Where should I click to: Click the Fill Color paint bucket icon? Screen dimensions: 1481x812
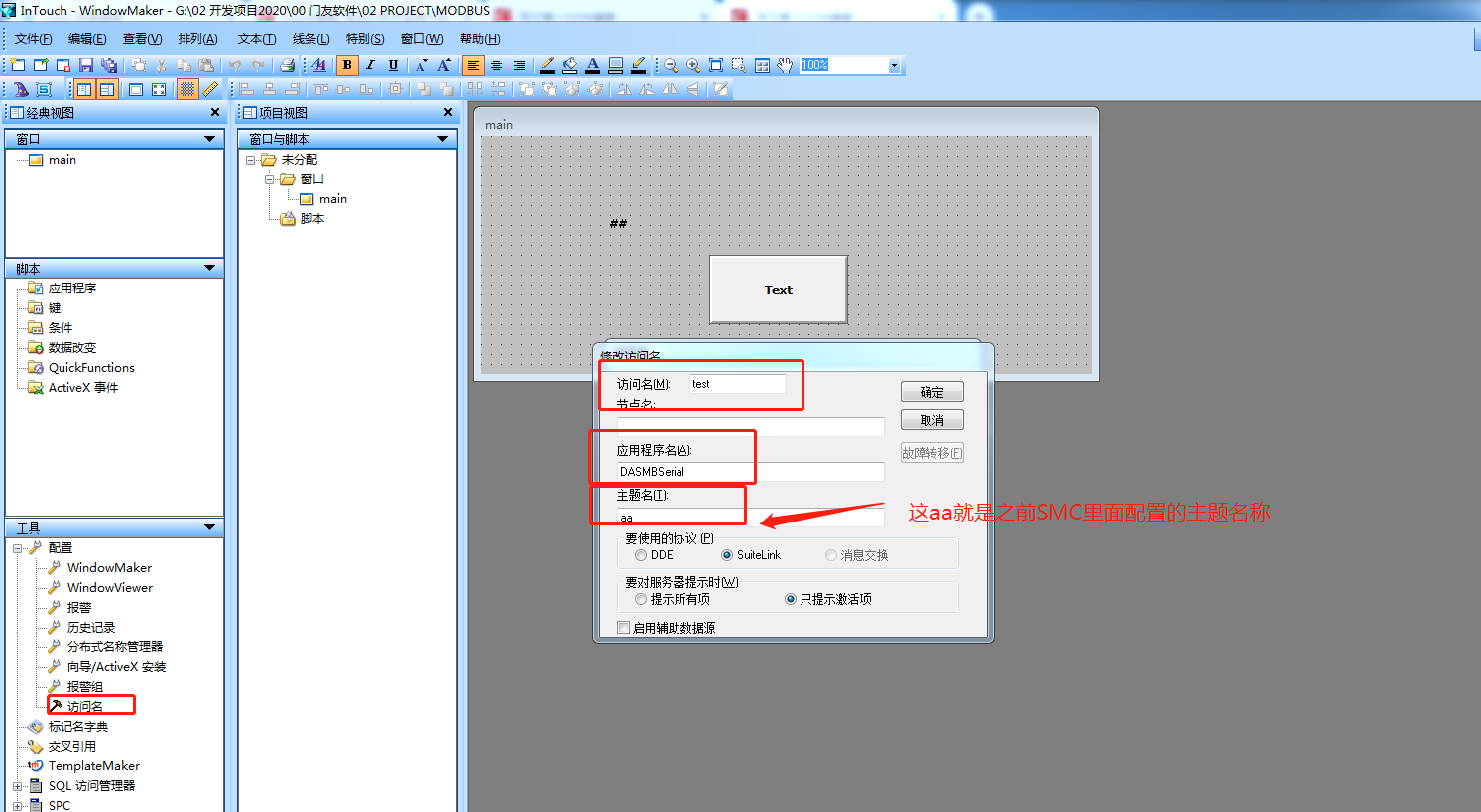pyautogui.click(x=570, y=63)
